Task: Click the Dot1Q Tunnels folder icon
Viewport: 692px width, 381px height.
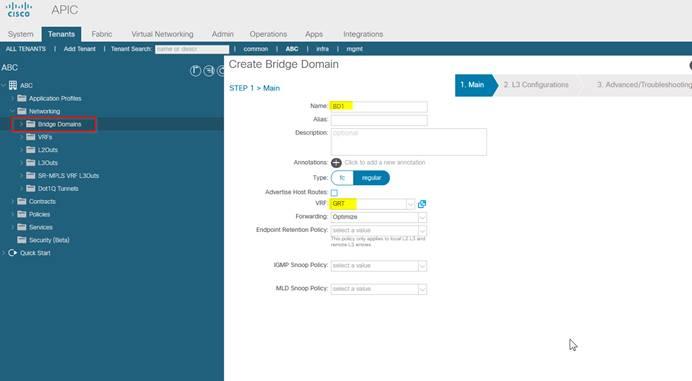Action: [30, 188]
